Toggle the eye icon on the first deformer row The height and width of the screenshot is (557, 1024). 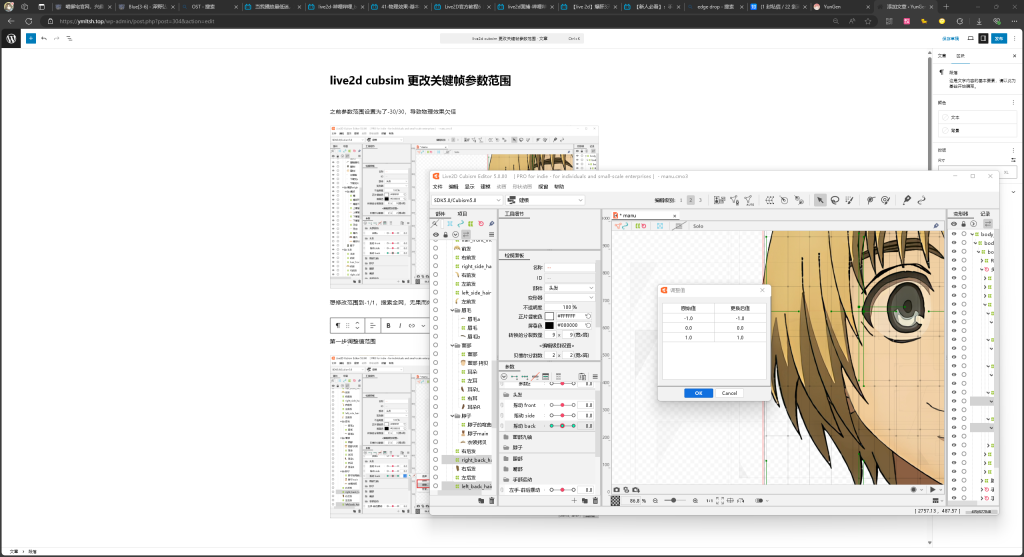click(954, 234)
